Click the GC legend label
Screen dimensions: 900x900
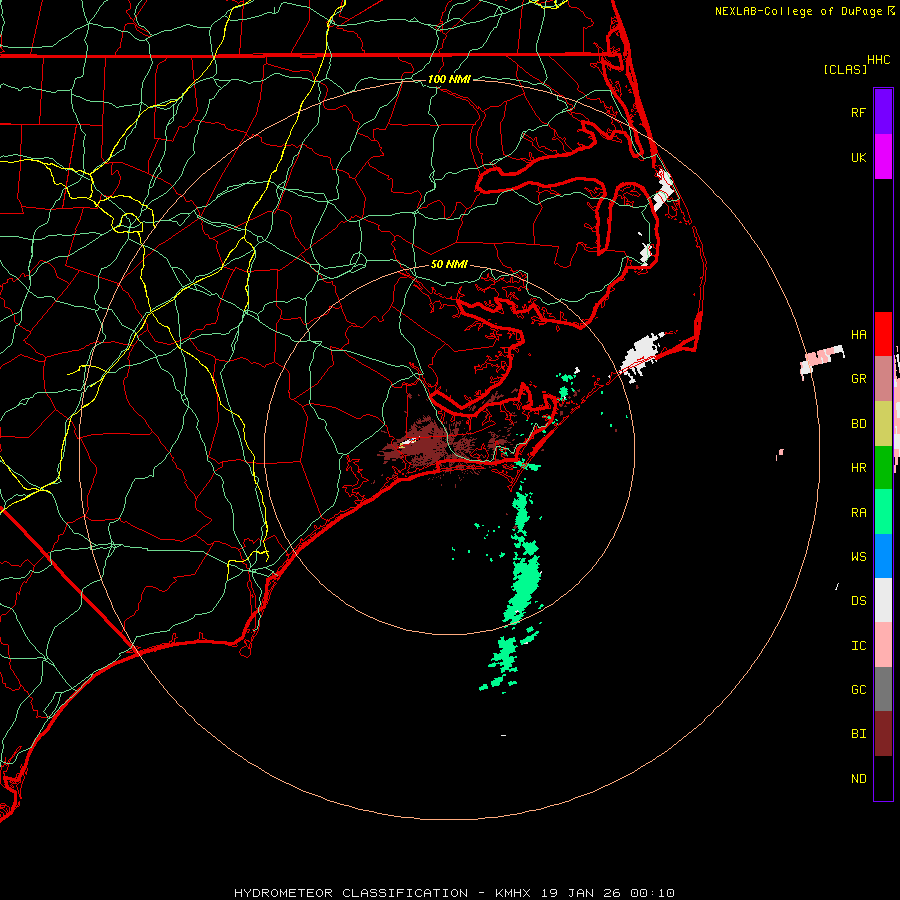(x=858, y=690)
